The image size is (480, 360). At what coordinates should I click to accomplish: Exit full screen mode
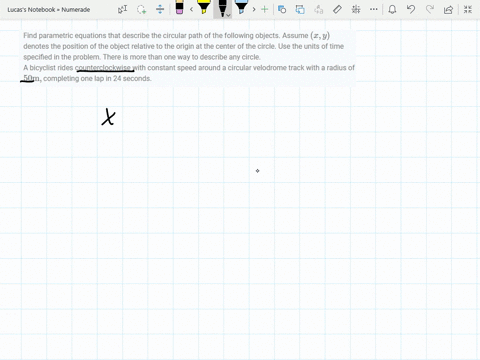click(468, 9)
